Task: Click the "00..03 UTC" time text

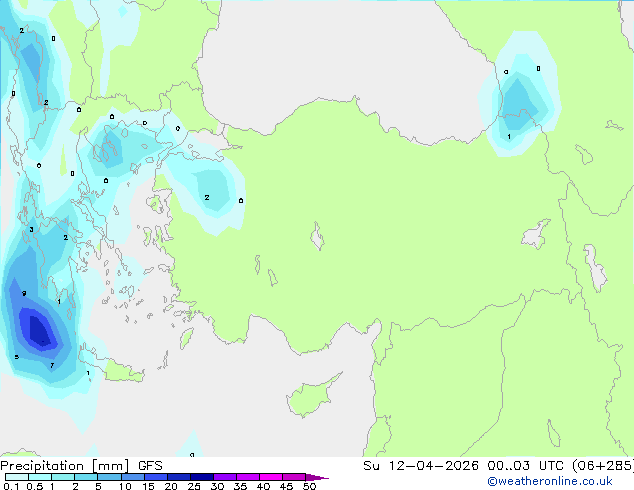Action: pyautogui.click(x=526, y=466)
